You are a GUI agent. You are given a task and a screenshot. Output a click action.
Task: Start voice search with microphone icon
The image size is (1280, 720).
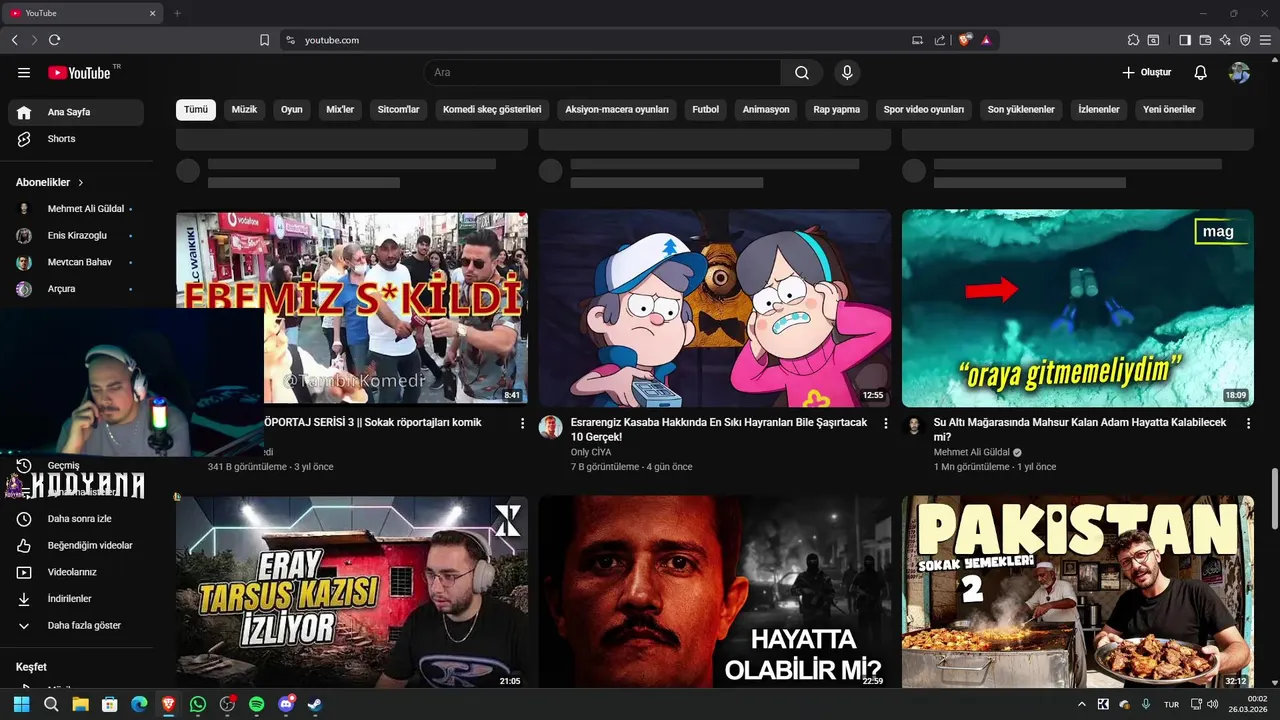(x=847, y=73)
